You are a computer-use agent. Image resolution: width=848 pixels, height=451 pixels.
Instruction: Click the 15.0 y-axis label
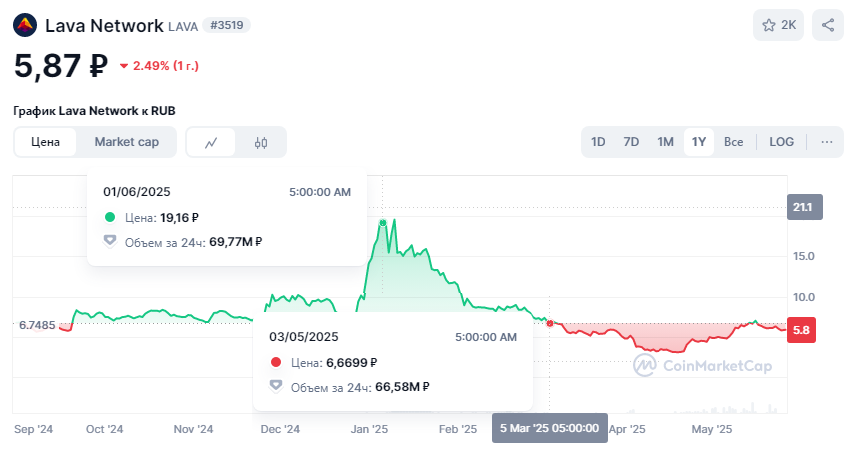[x=804, y=256]
